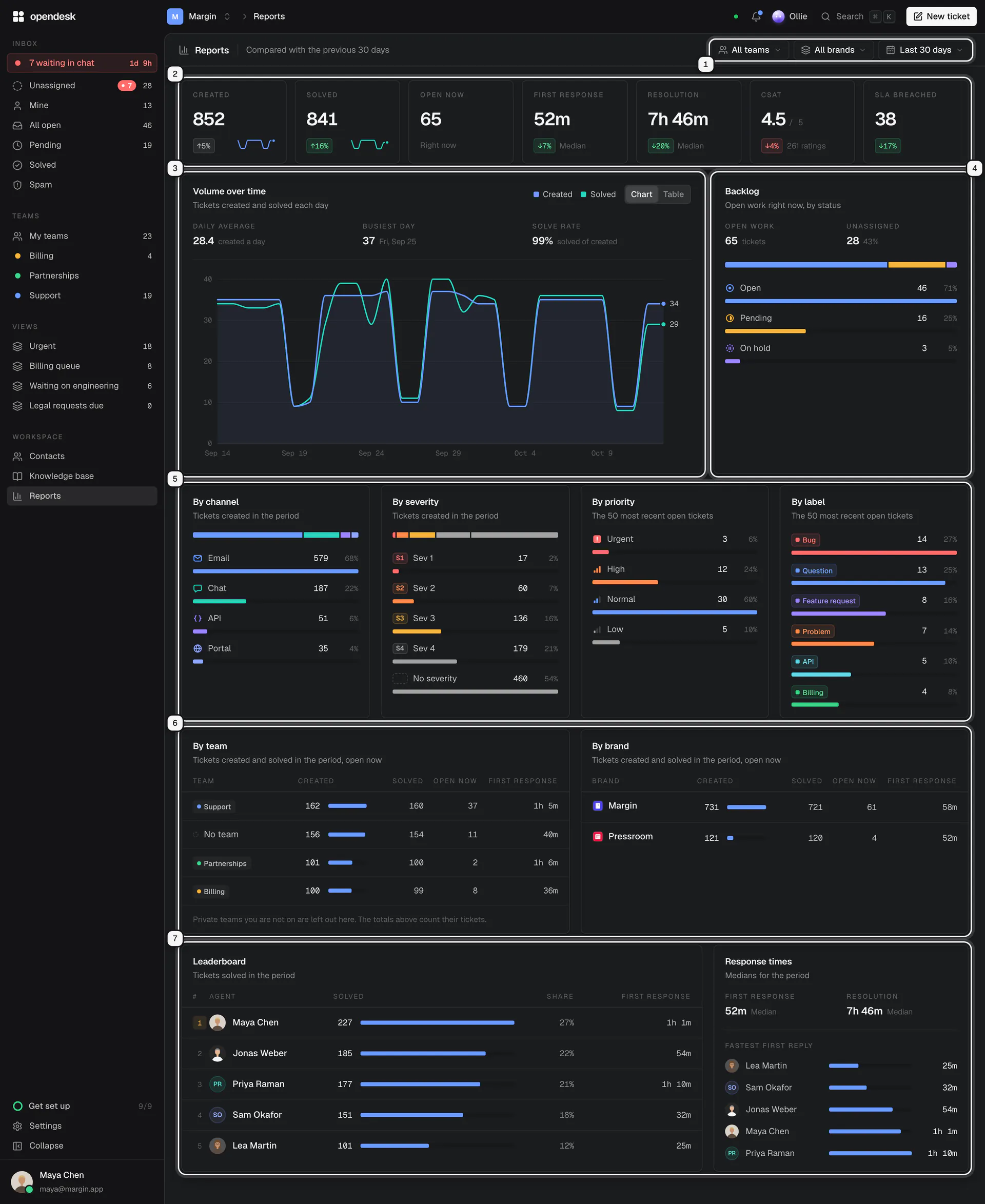
Task: Click Maya Chen profile at sidebar bottom
Action: pyautogui.click(x=82, y=1181)
